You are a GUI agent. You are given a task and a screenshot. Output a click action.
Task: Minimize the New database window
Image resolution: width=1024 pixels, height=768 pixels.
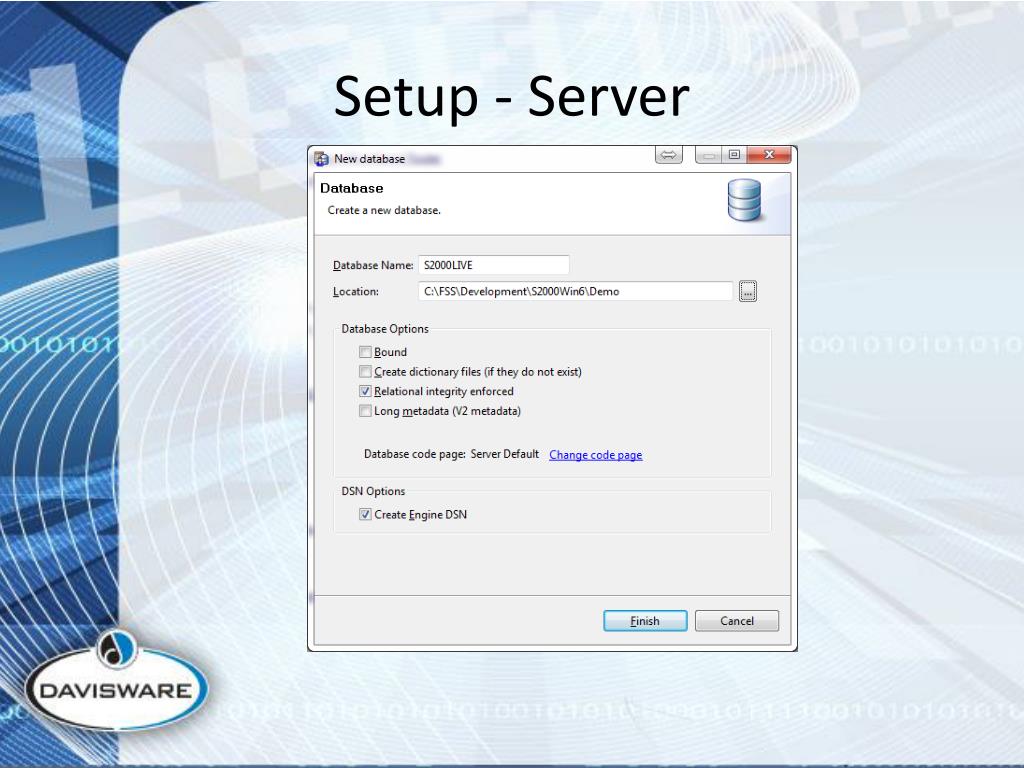pos(709,155)
